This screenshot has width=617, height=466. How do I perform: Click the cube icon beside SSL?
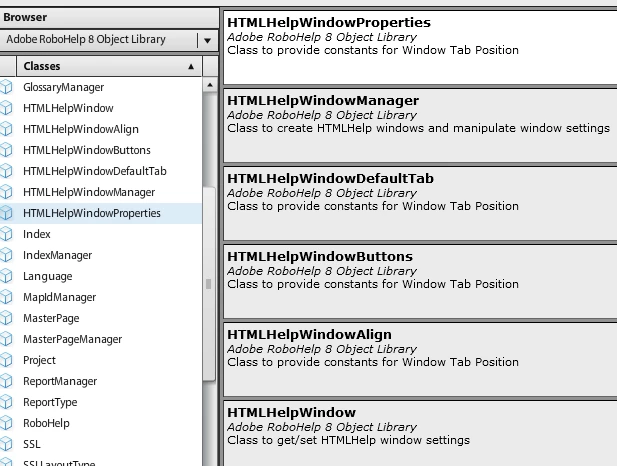coord(6,444)
